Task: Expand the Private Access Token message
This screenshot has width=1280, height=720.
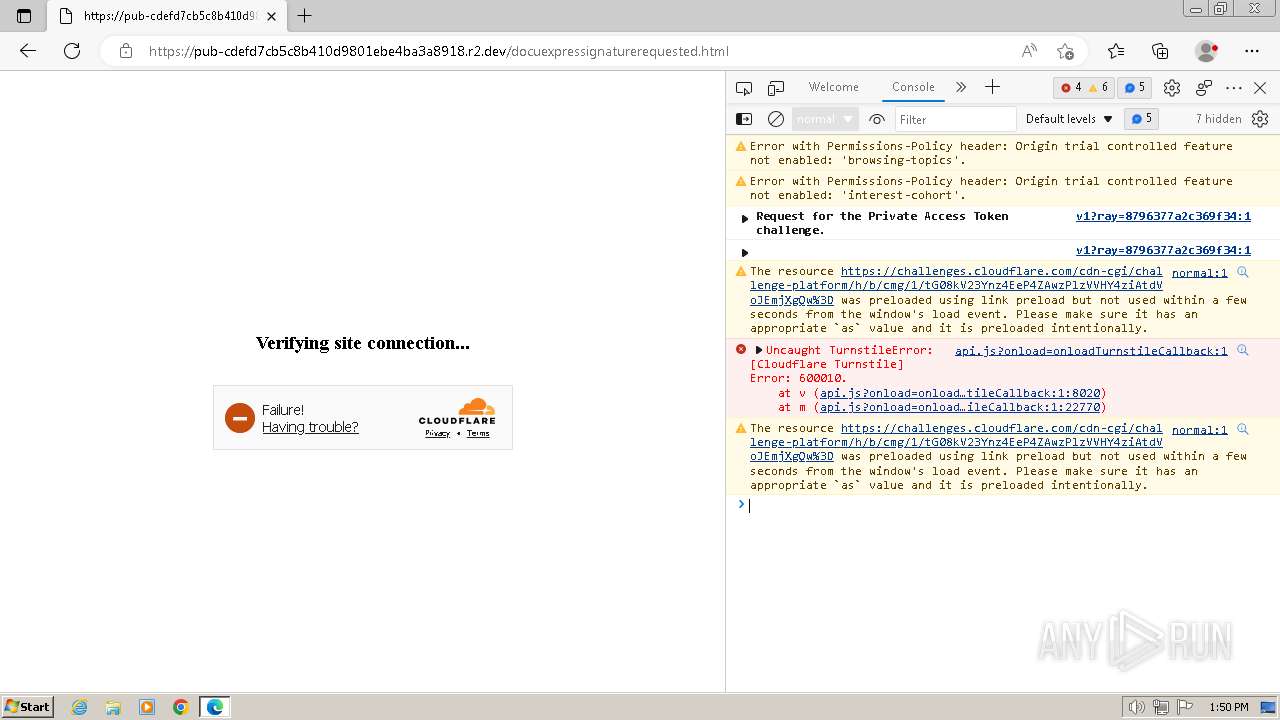Action: 745,217
